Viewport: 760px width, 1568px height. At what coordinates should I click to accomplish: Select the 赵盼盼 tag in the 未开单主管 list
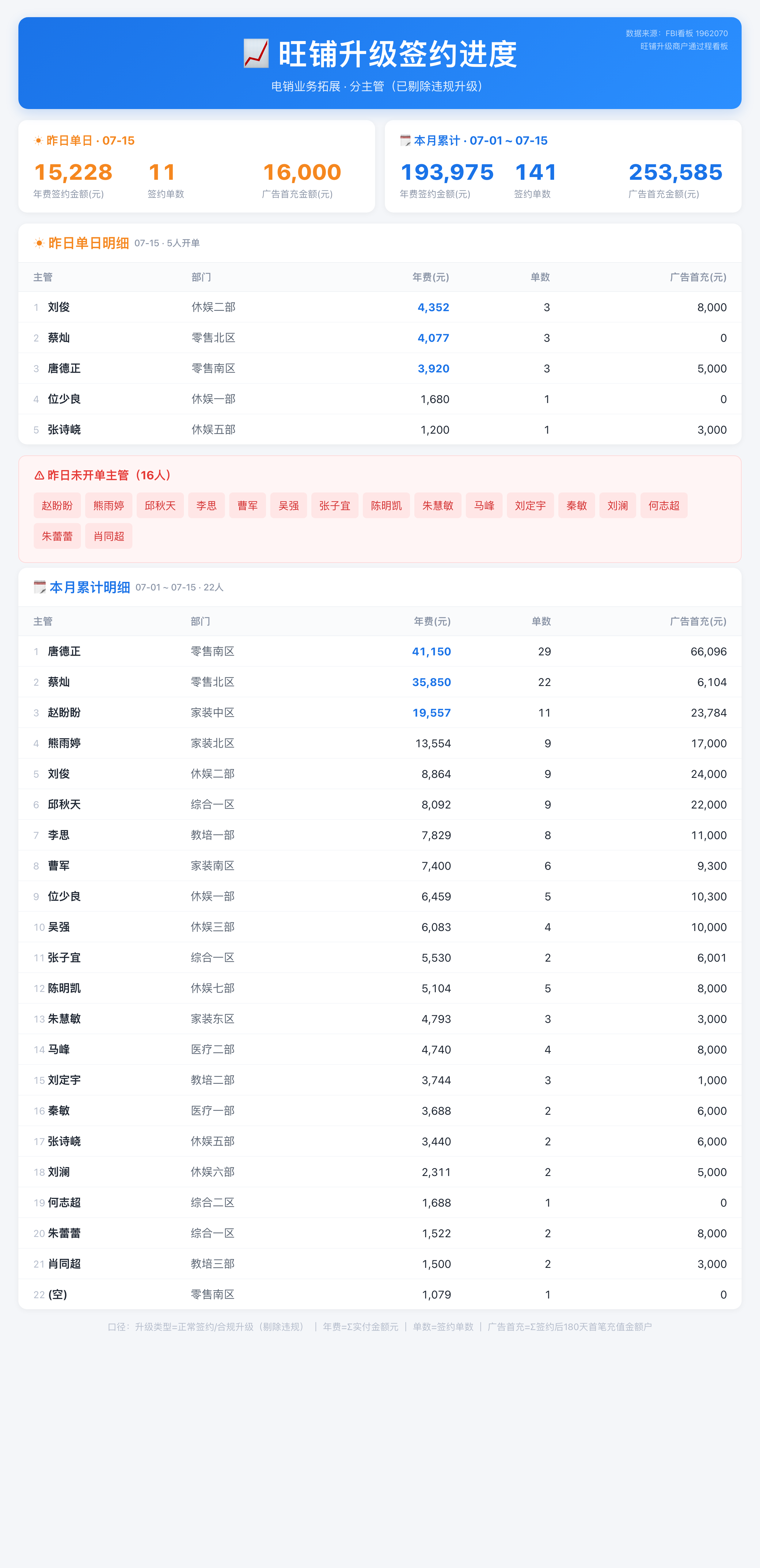coord(57,506)
